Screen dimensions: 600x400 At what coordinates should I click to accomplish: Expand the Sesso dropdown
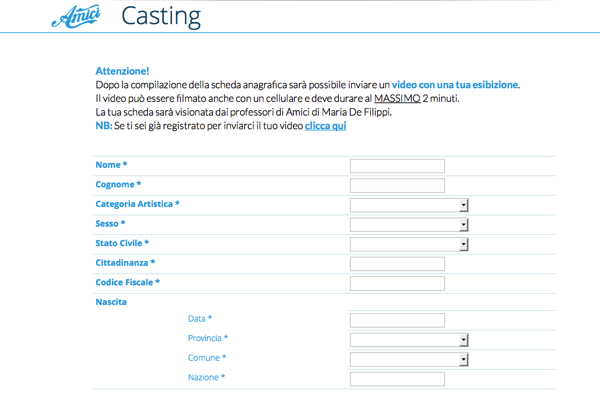click(x=404, y=224)
